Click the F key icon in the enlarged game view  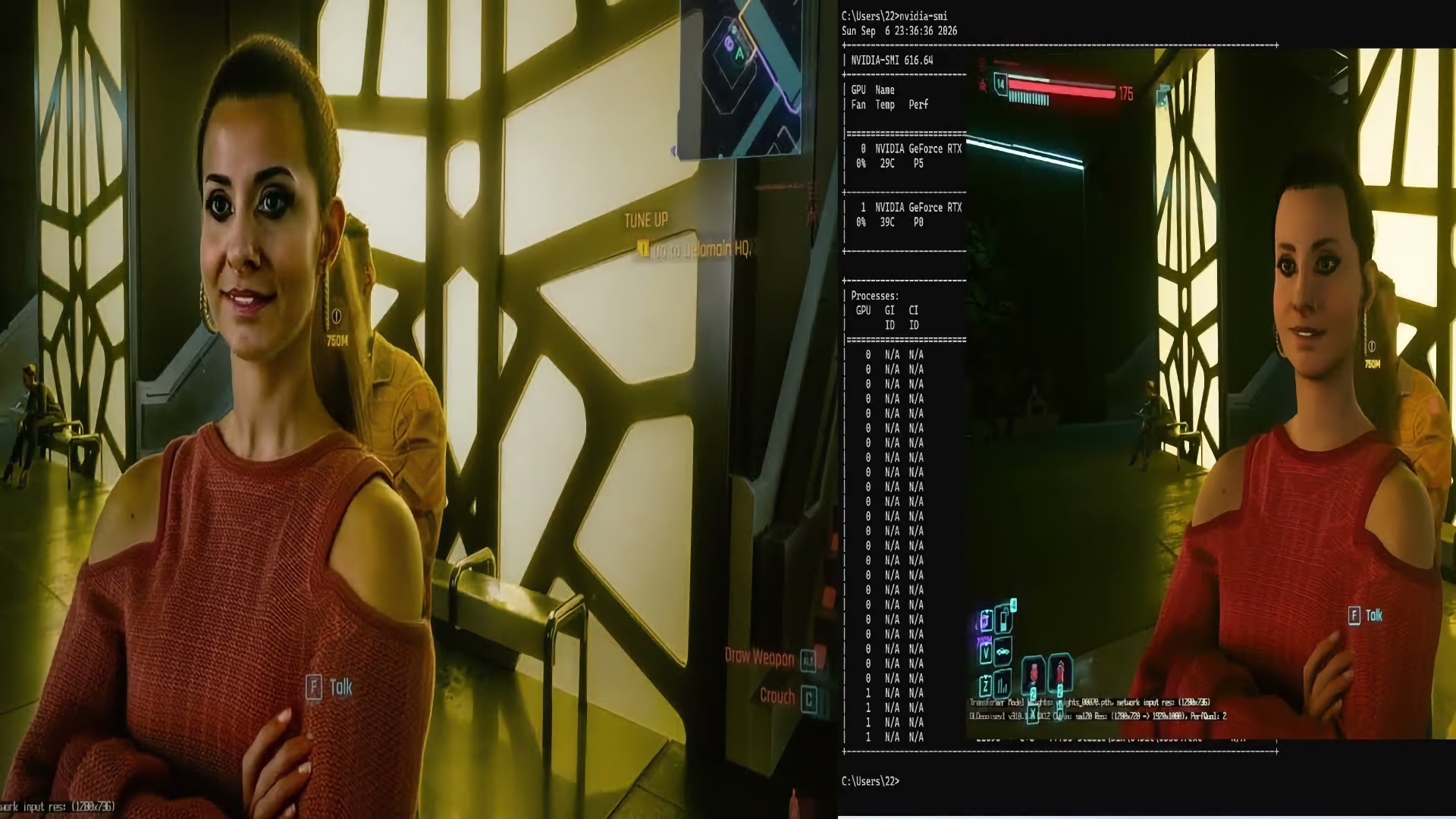pos(314,687)
